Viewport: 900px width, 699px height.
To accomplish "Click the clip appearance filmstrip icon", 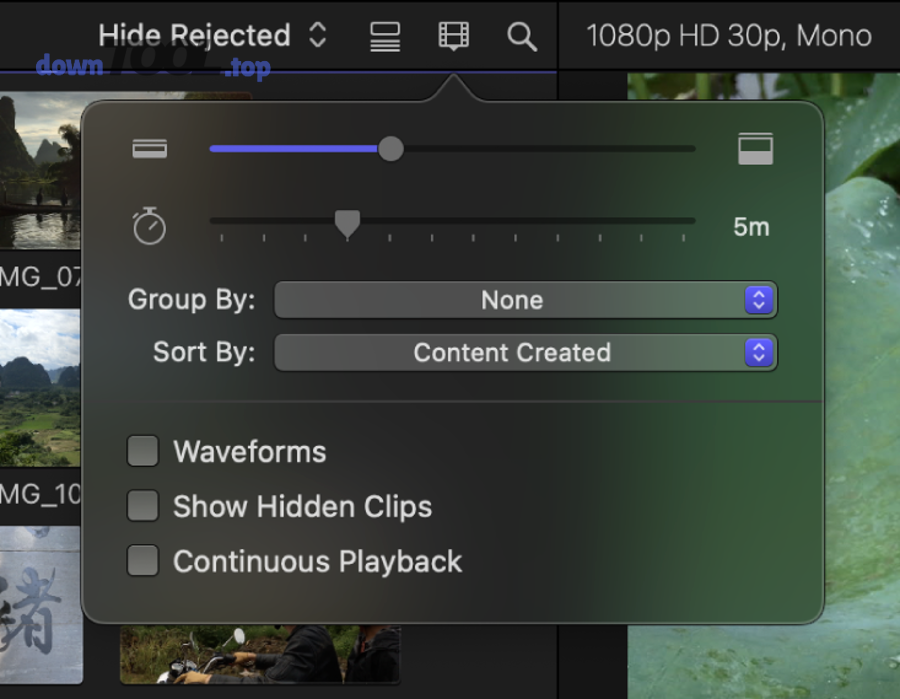I will (453, 36).
